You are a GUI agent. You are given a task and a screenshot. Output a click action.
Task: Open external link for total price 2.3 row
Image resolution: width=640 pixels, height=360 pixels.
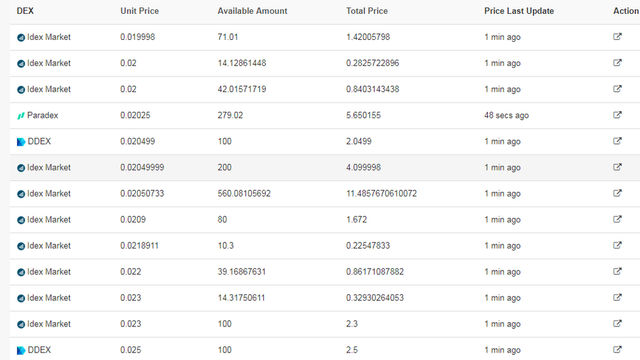point(617,324)
